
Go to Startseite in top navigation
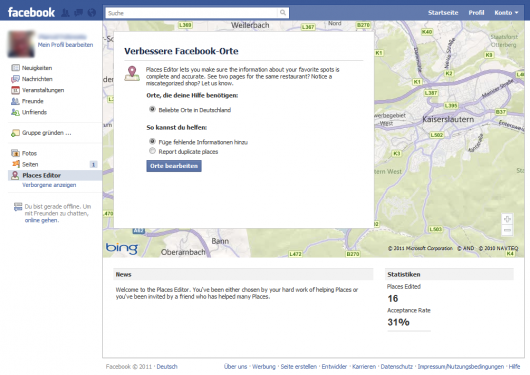(443, 13)
